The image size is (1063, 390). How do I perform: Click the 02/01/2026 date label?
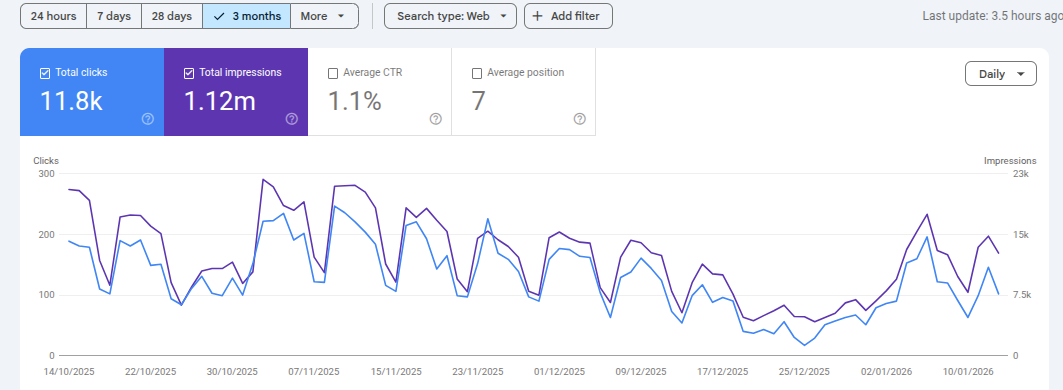coord(887,372)
